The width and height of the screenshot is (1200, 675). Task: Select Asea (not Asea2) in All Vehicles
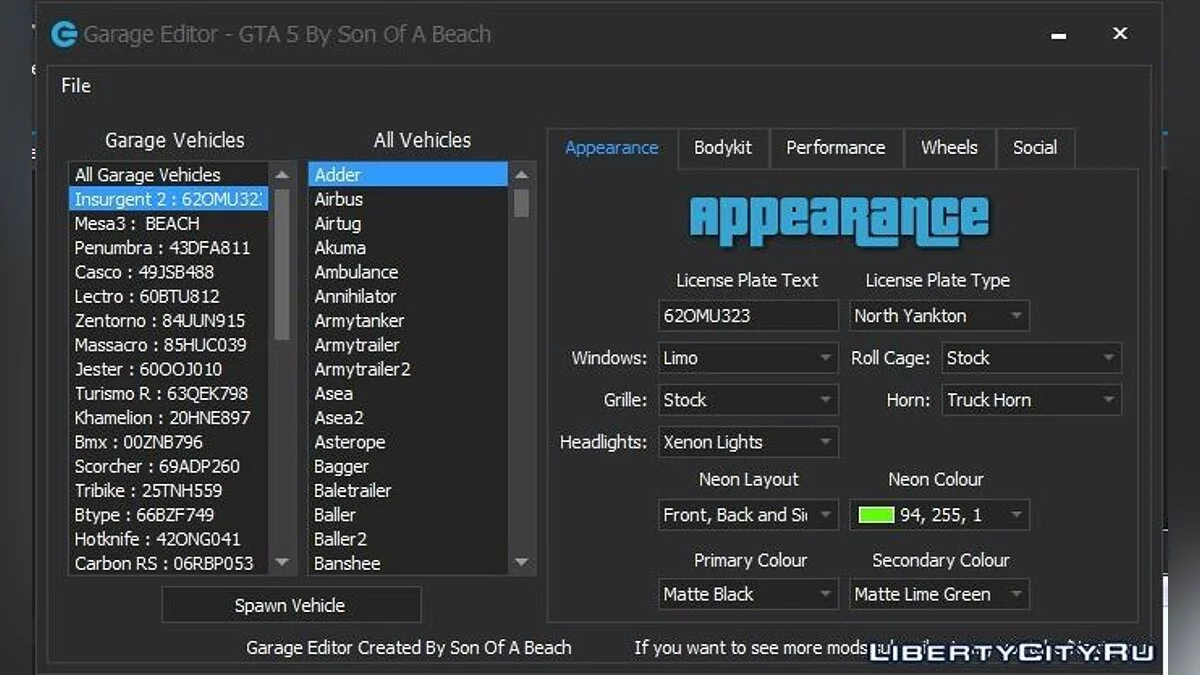coord(408,393)
